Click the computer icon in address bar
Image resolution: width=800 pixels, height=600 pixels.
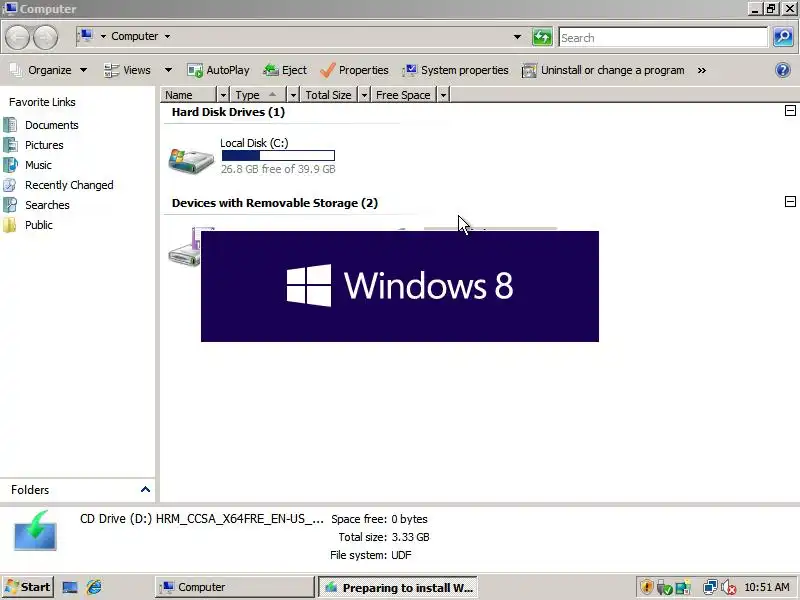pyautogui.click(x=85, y=36)
